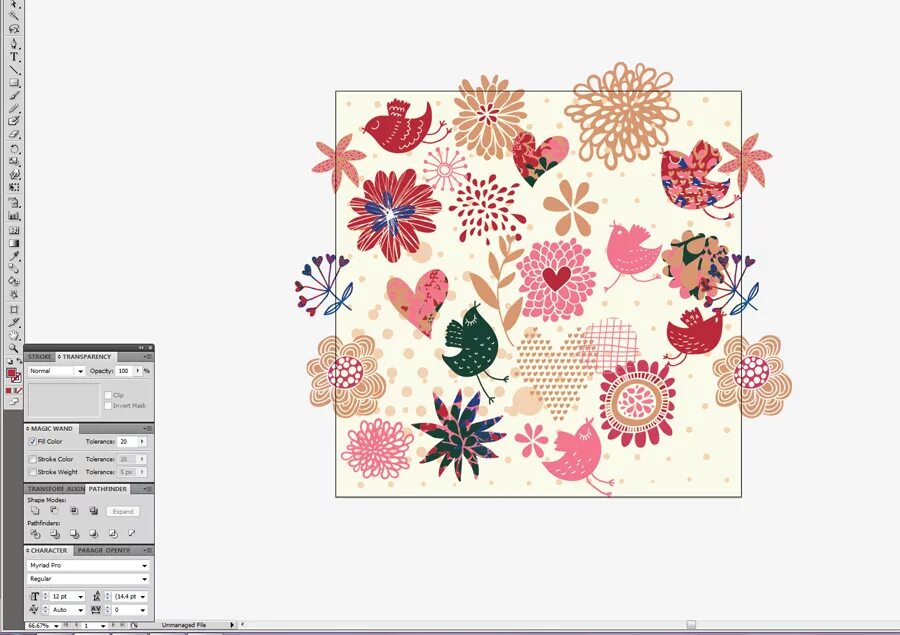Click the Outline pathfinder icon
Image resolution: width=900 pixels, height=635 pixels.
[x=113, y=534]
